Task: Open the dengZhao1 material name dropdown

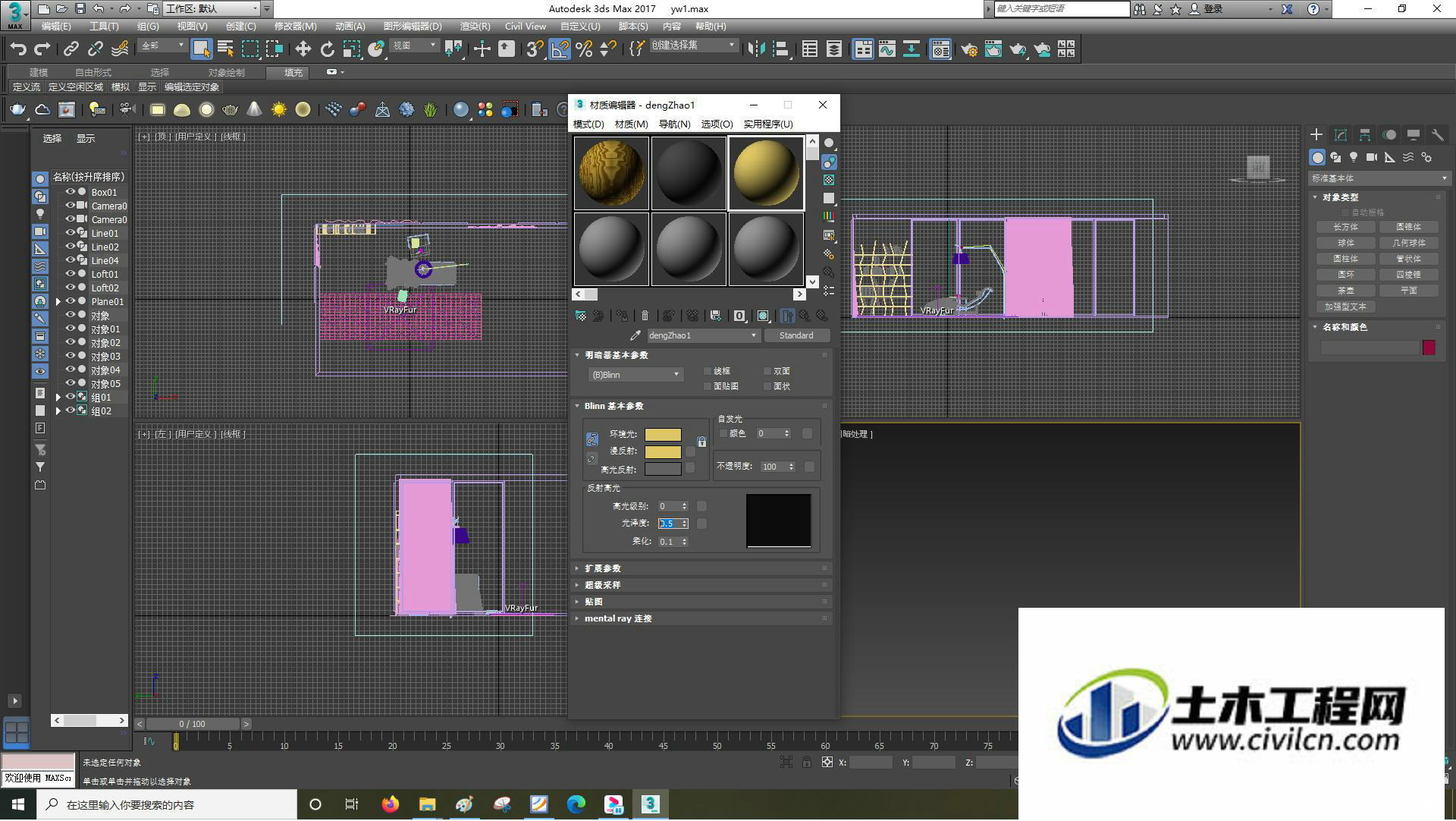Action: pos(702,335)
